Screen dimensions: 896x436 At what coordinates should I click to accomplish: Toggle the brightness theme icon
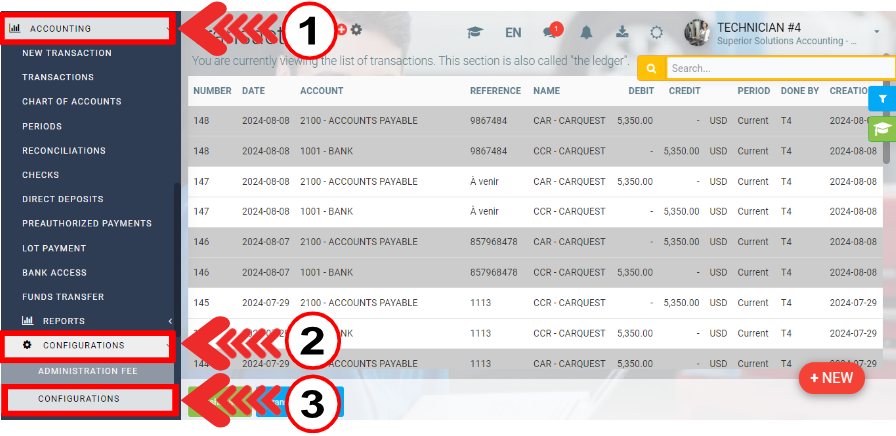point(656,32)
